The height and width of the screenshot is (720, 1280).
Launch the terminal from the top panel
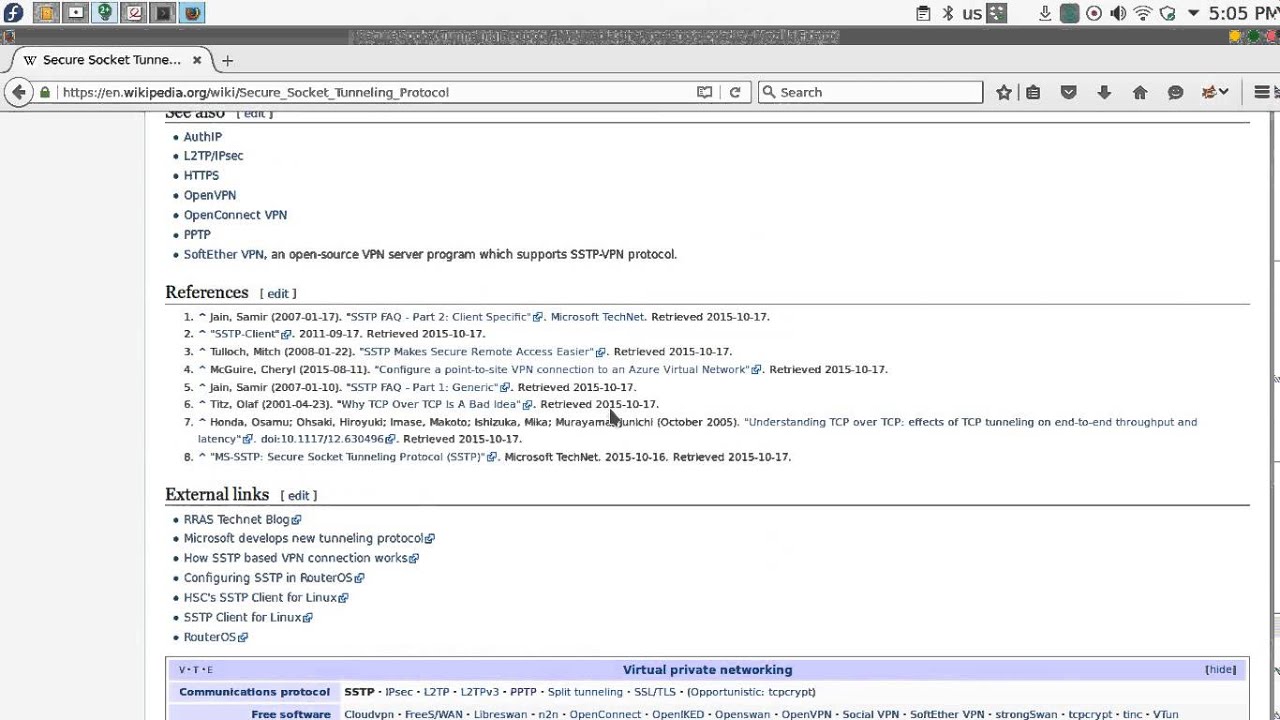pyautogui.click(x=164, y=13)
